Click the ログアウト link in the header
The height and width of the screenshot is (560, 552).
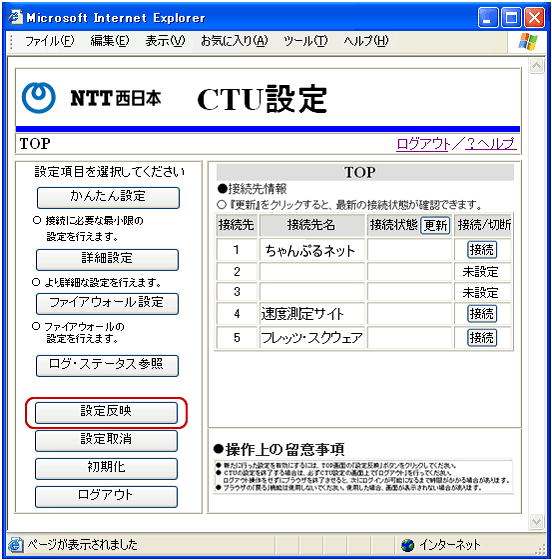point(423,144)
